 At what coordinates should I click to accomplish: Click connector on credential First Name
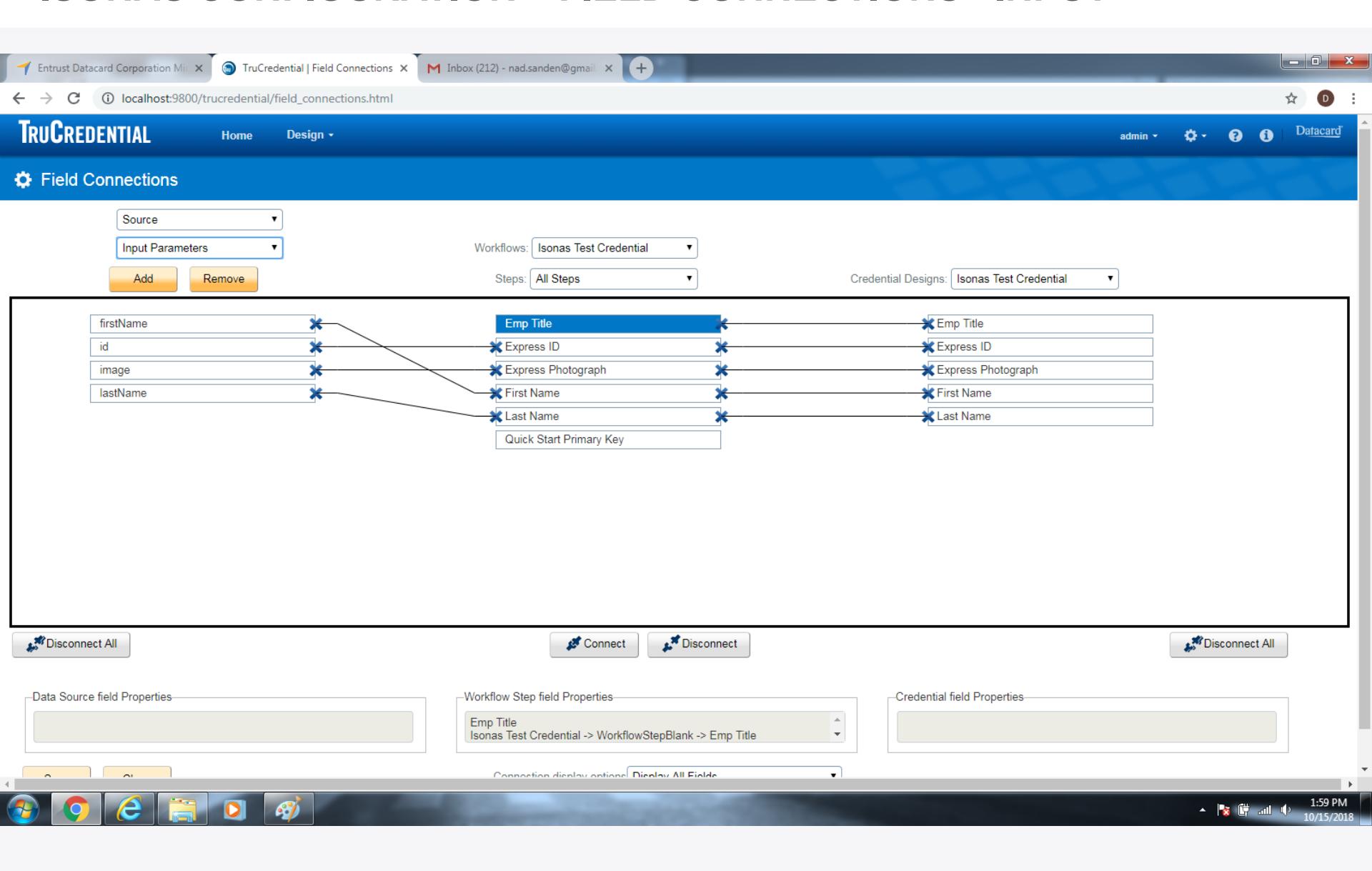[x=928, y=394]
